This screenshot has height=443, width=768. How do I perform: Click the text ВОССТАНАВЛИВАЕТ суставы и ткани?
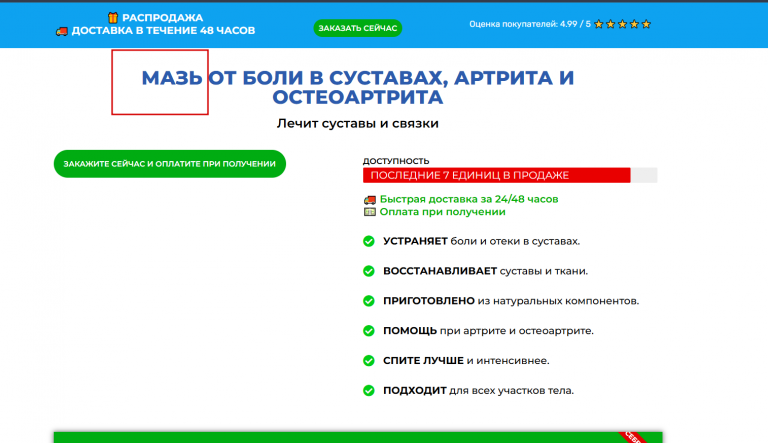tap(485, 271)
